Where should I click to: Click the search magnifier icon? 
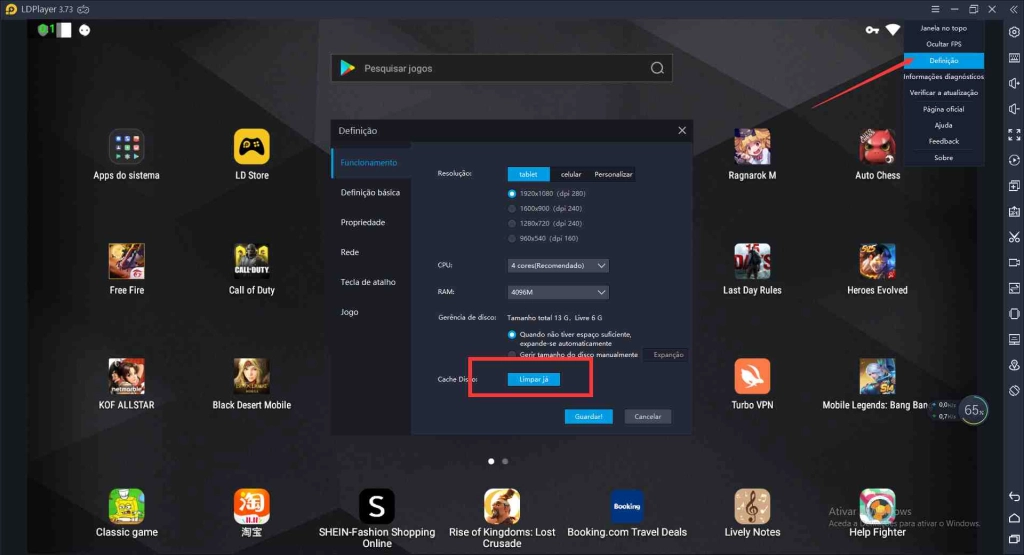[657, 68]
